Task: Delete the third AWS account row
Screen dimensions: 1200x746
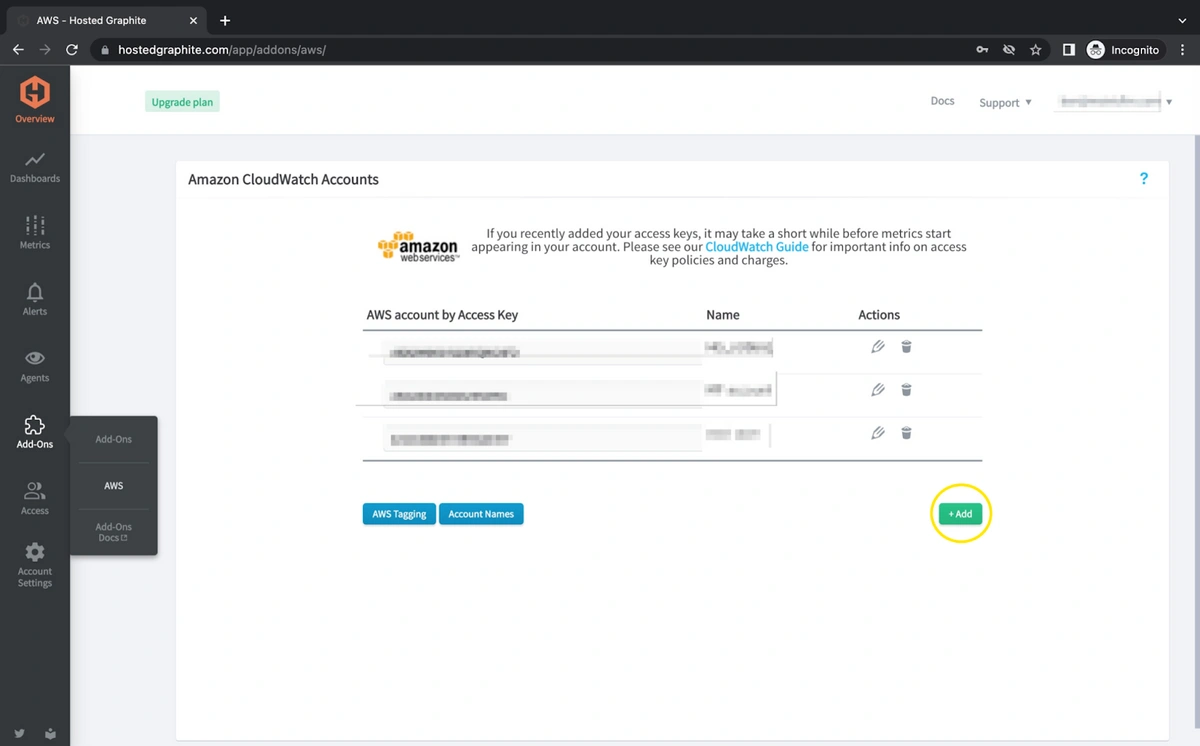Action: (x=906, y=433)
